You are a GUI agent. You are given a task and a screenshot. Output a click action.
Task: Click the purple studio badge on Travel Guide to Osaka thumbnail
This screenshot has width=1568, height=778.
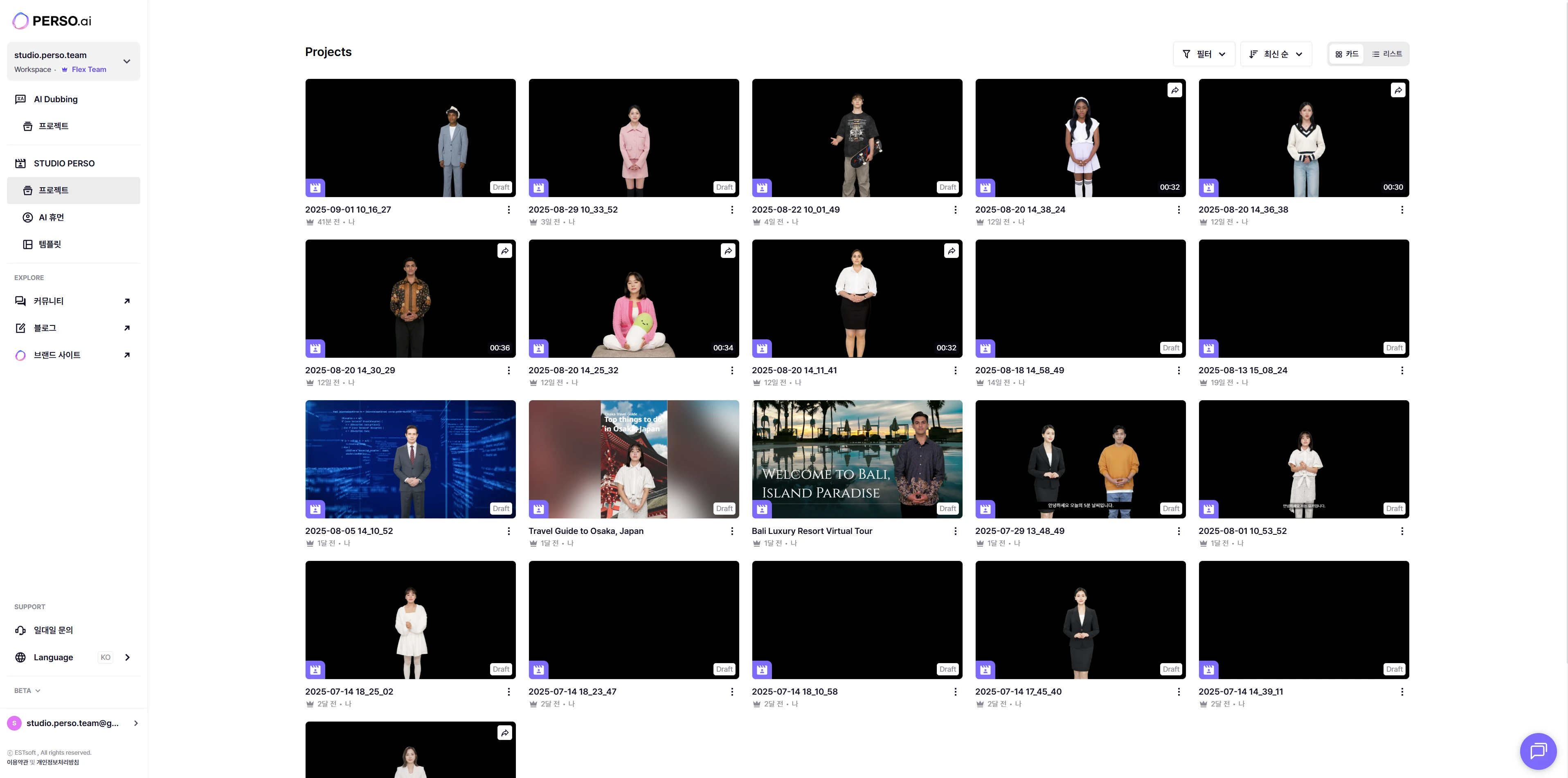[538, 509]
